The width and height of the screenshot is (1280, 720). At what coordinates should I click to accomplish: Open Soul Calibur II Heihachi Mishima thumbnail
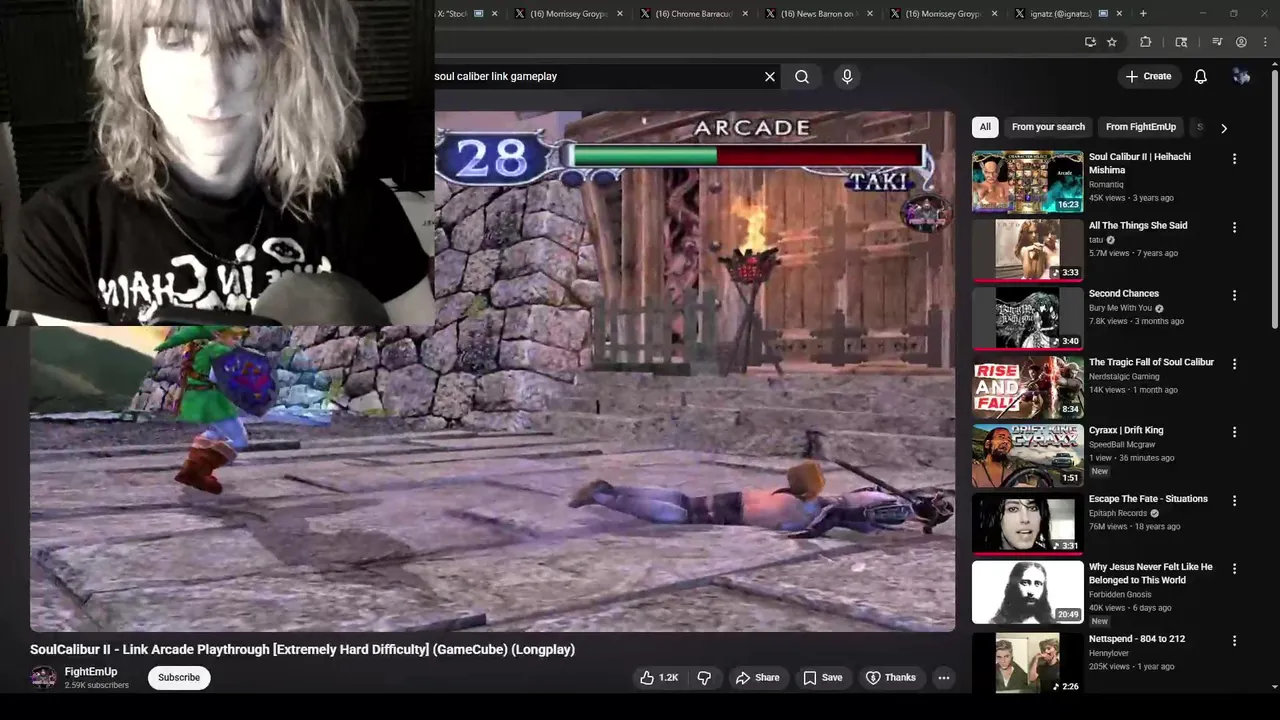[1027, 181]
